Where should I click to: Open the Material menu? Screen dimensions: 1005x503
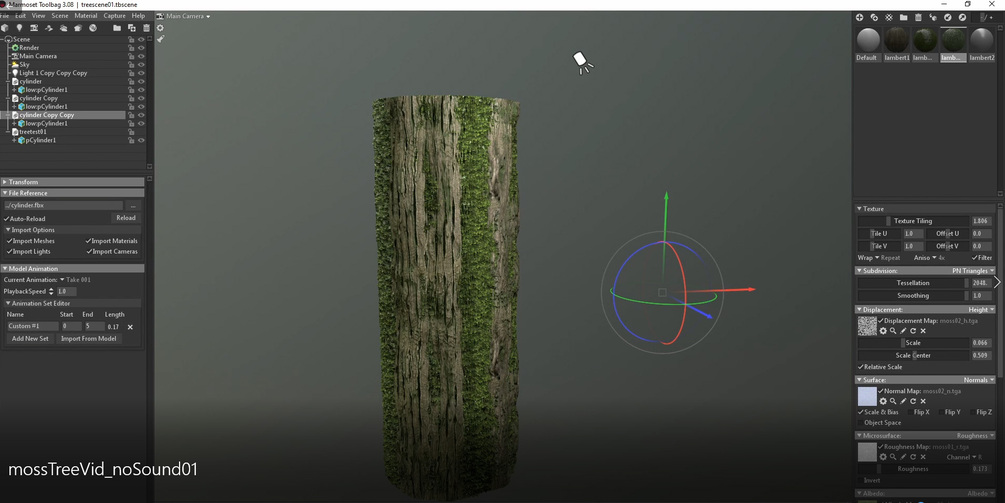point(86,16)
